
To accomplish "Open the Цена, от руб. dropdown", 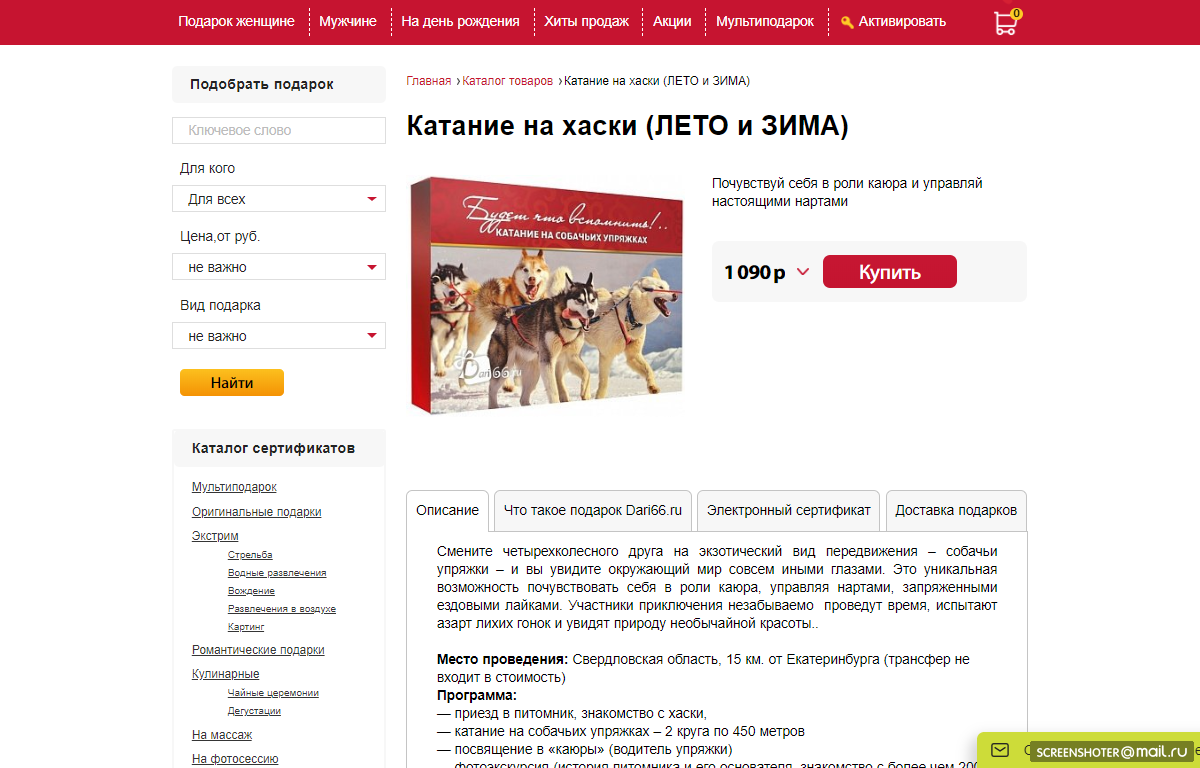I will click(x=279, y=267).
